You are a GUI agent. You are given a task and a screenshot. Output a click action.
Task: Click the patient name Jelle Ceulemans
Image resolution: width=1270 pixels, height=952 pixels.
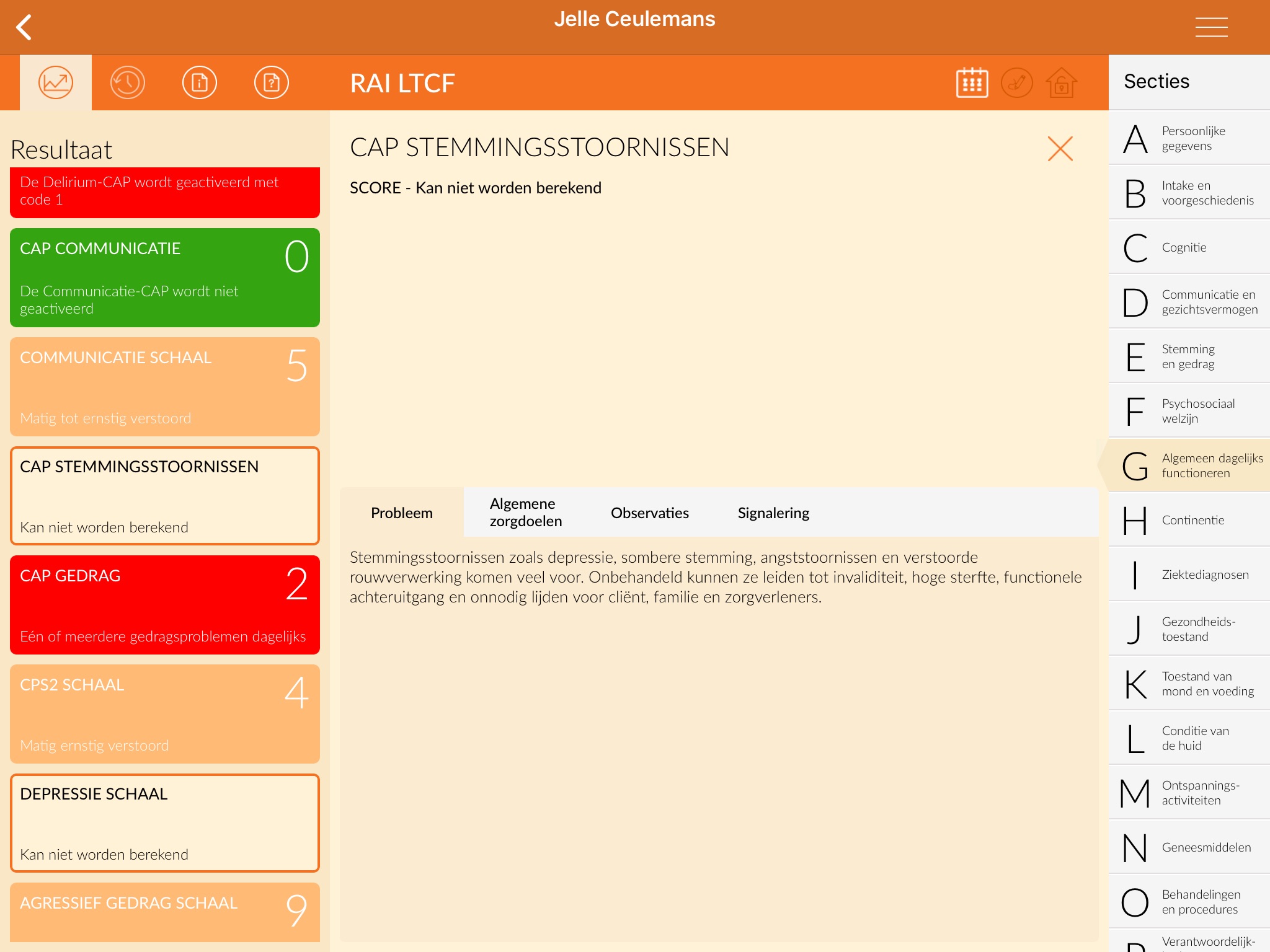pyautogui.click(x=634, y=19)
